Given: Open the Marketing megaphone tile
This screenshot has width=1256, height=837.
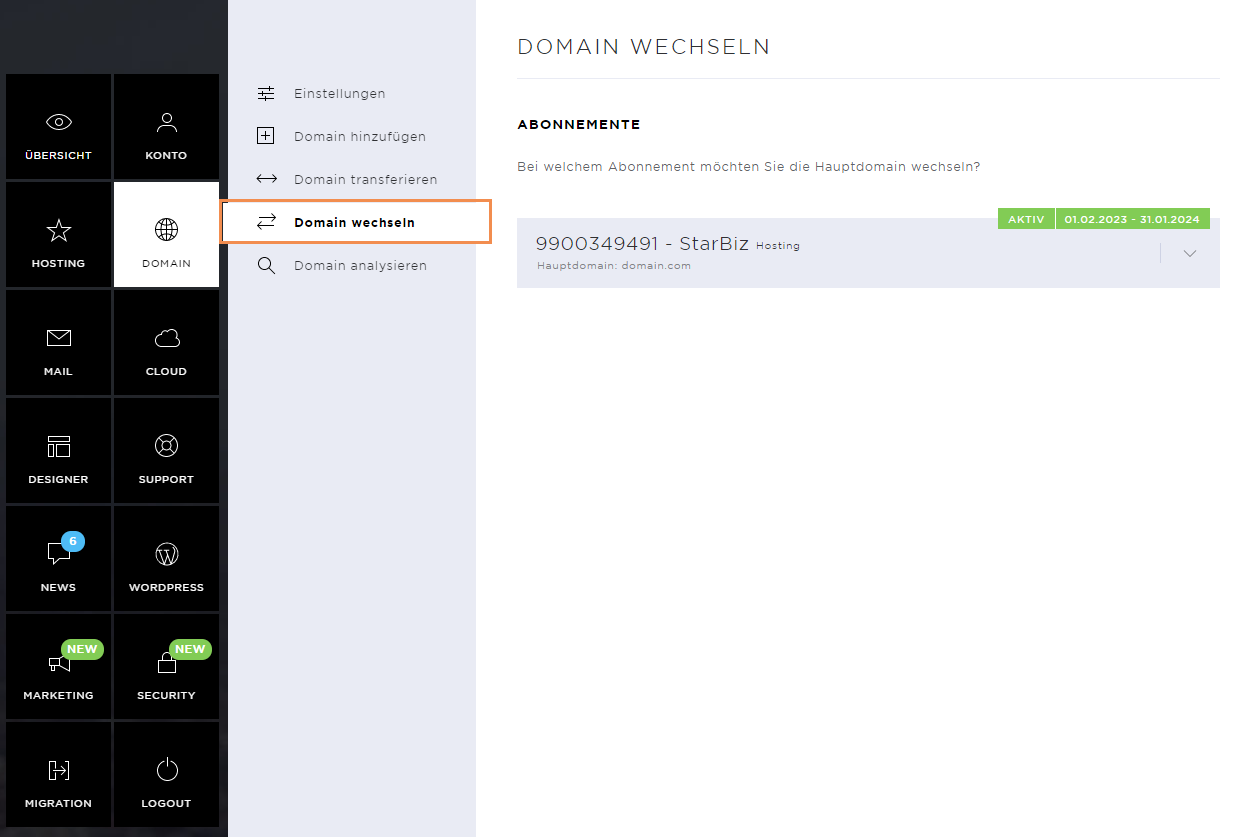Looking at the screenshot, I should point(58,666).
